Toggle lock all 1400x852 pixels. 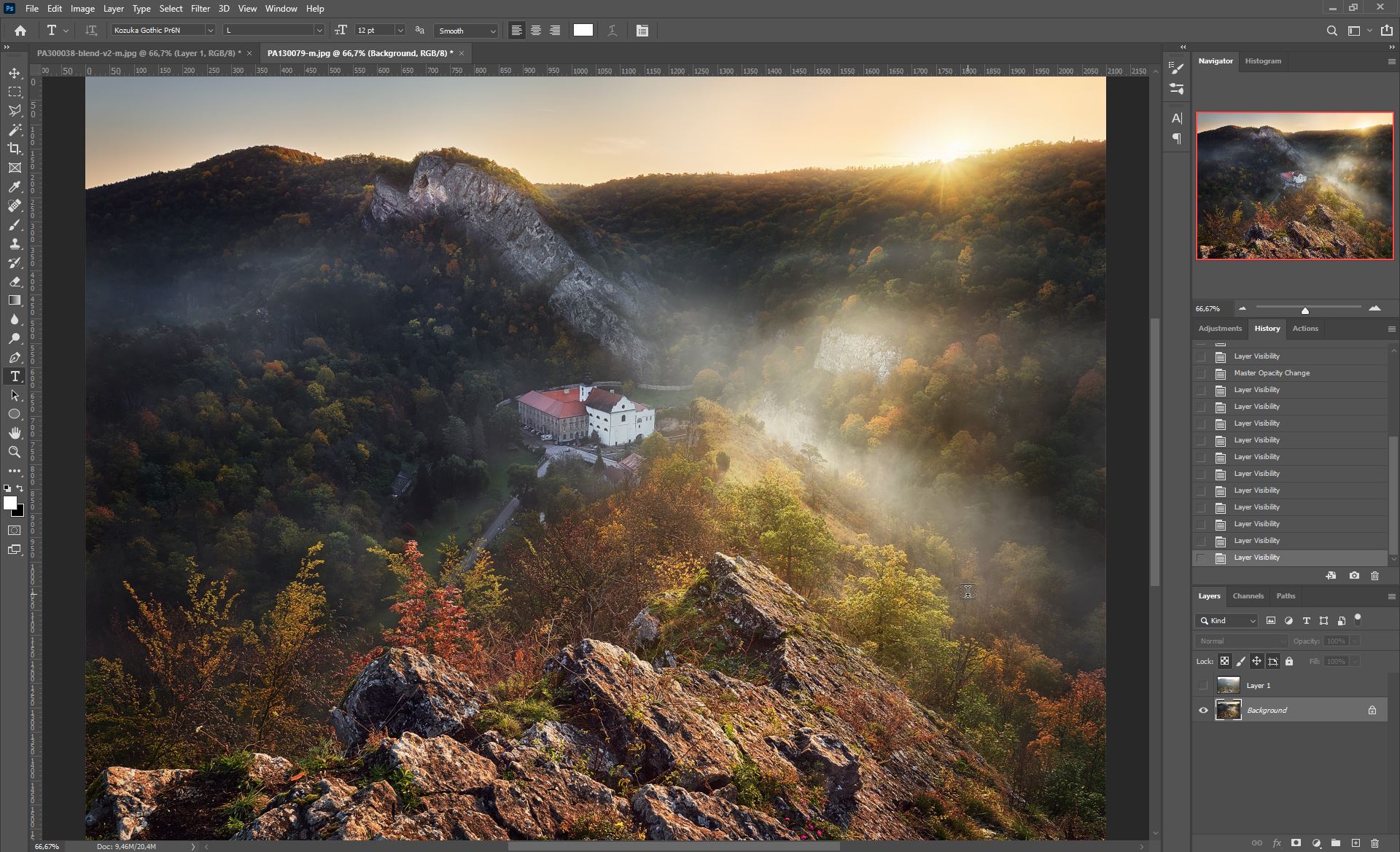(1289, 661)
